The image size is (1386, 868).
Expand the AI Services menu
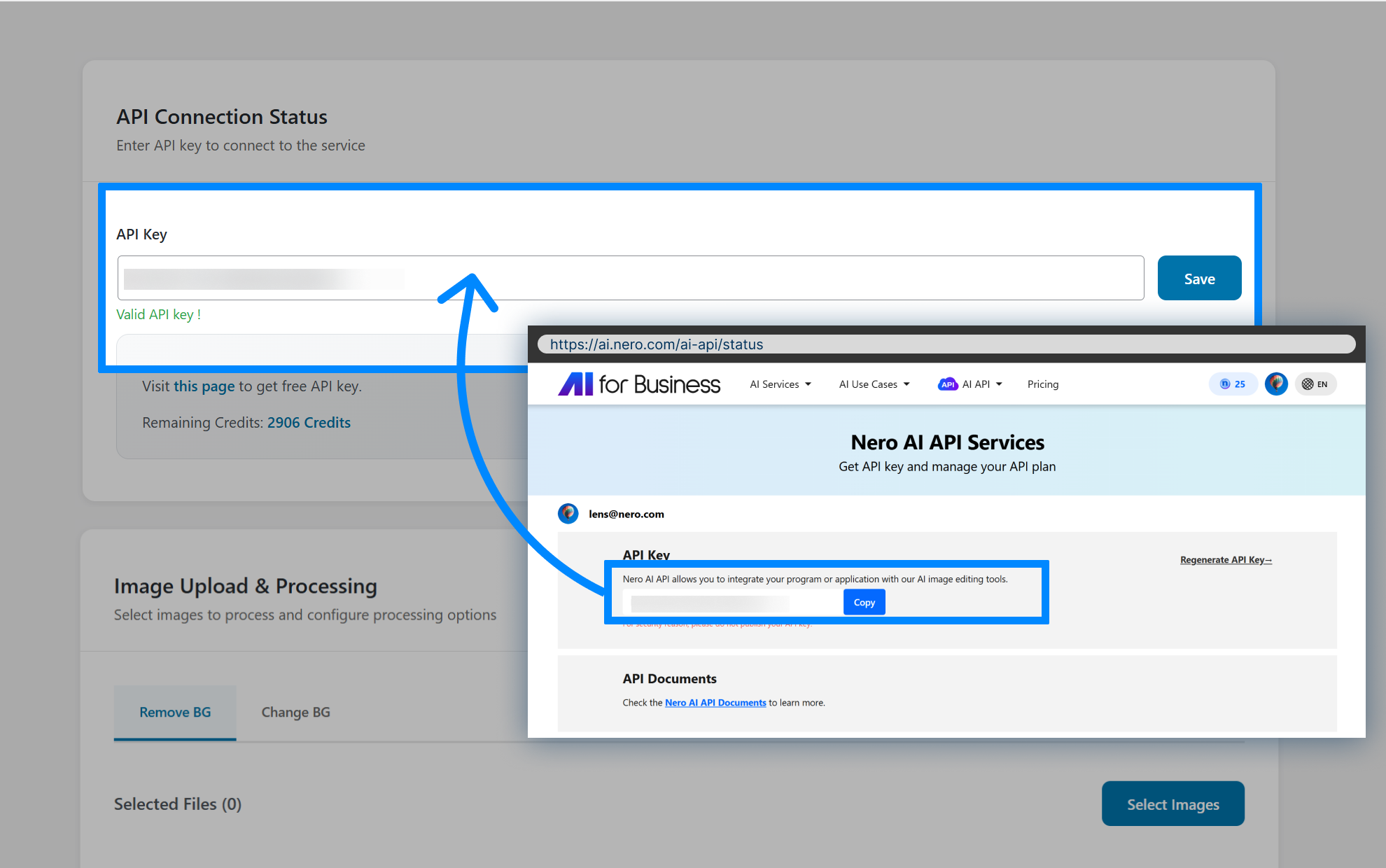[780, 384]
